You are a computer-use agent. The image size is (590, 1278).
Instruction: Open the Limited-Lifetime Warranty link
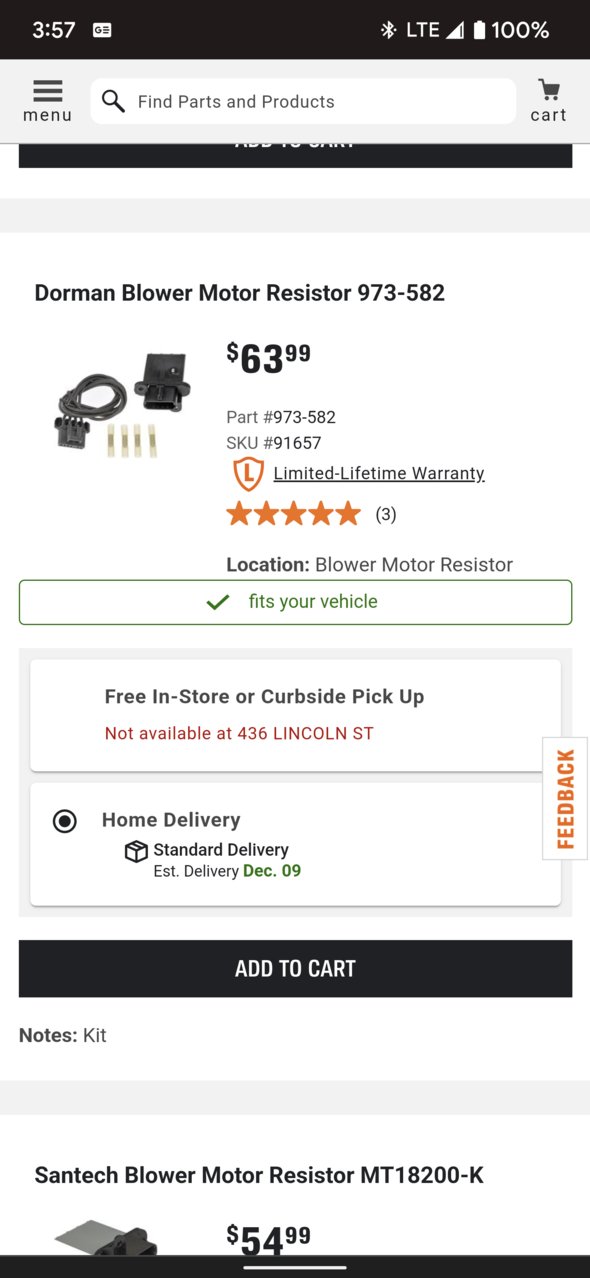[379, 473]
